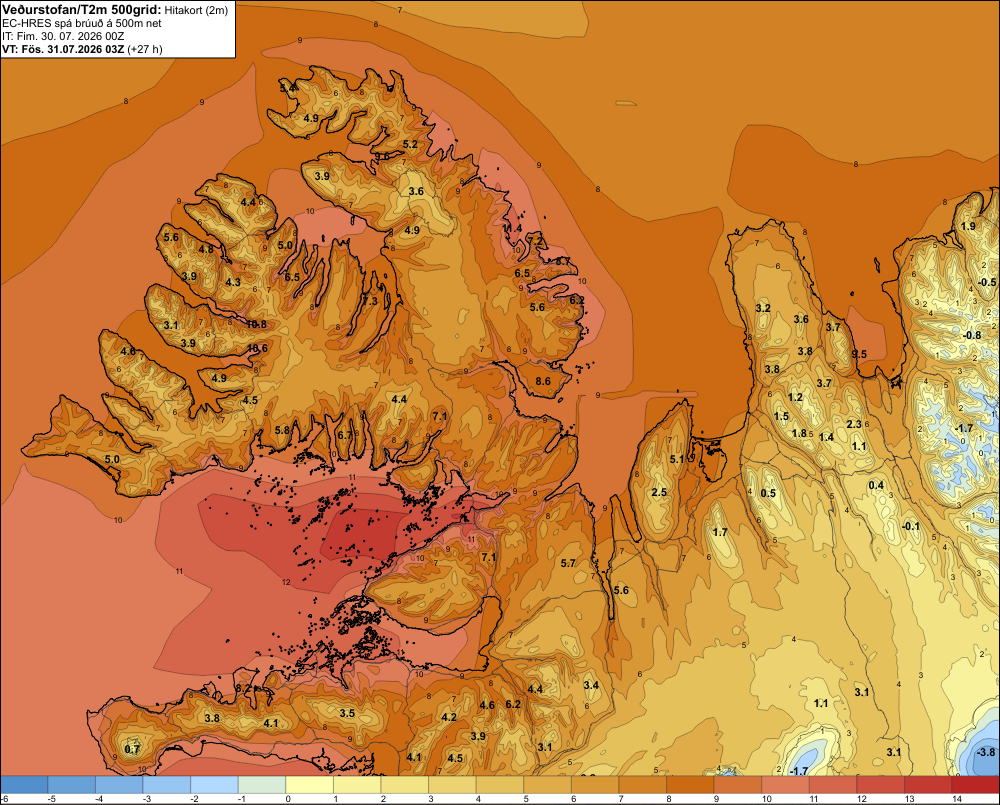Select the 8.6 temperature value
1000x805 pixels.
point(543,381)
